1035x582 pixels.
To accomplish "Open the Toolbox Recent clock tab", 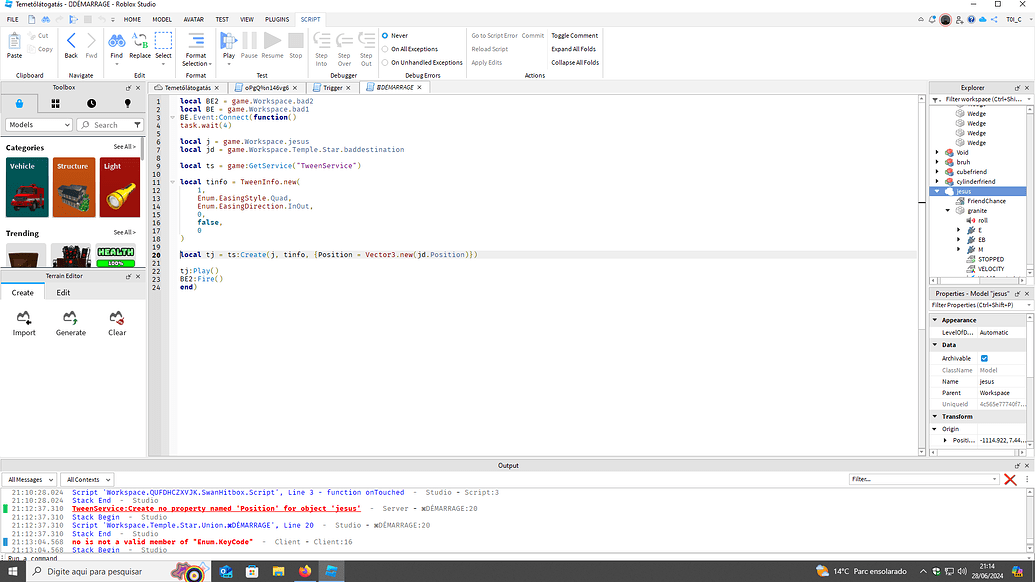I will click(x=91, y=104).
